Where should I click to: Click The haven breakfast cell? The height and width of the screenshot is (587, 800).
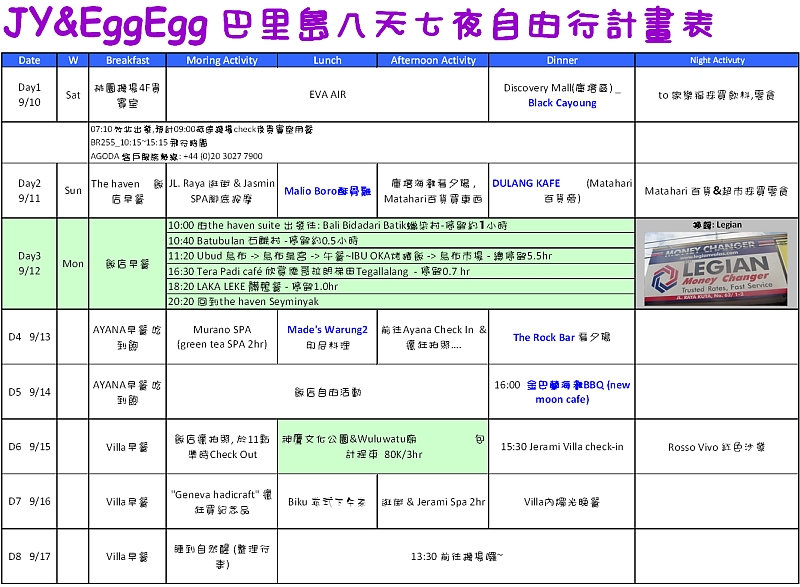click(x=128, y=191)
